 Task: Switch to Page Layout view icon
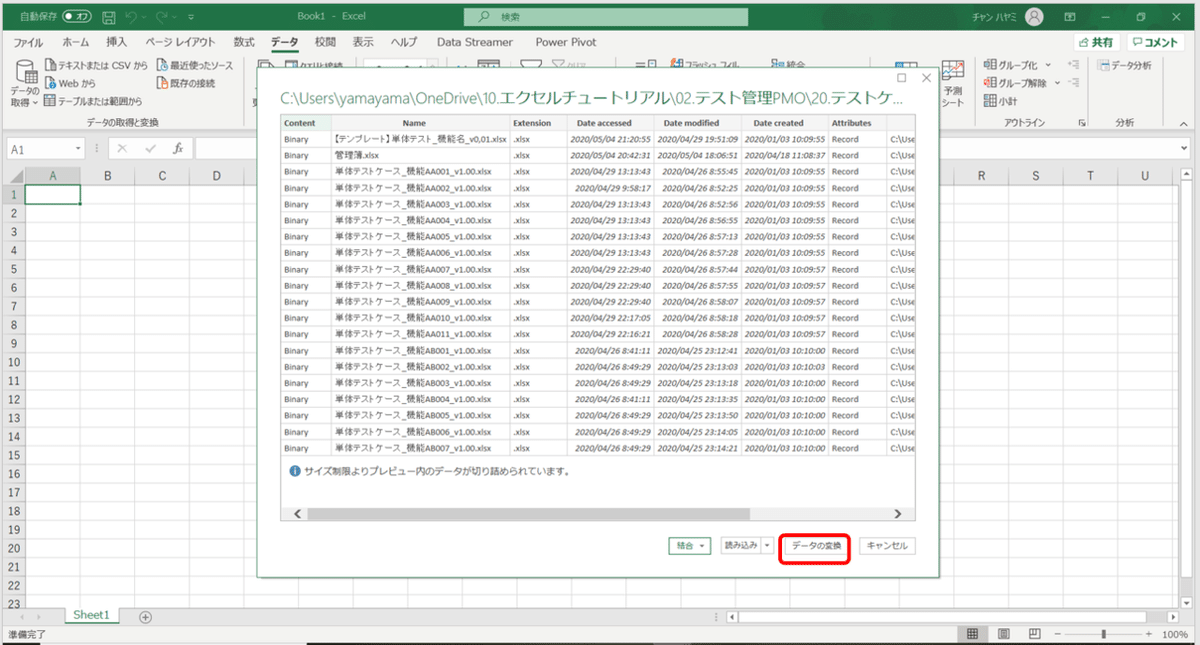tap(1006, 635)
